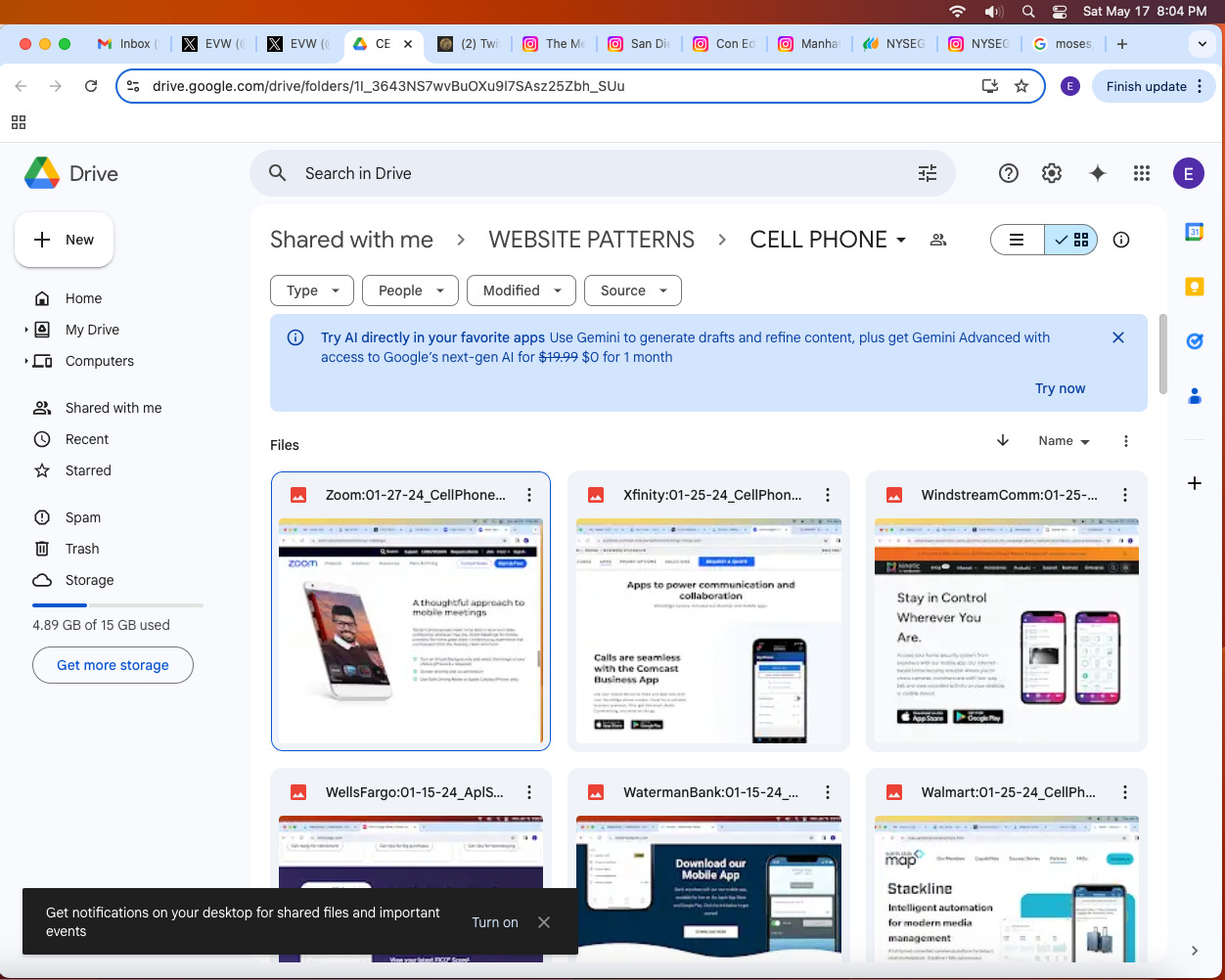
Task: Open the Name sort dropdown
Action: [1064, 441]
